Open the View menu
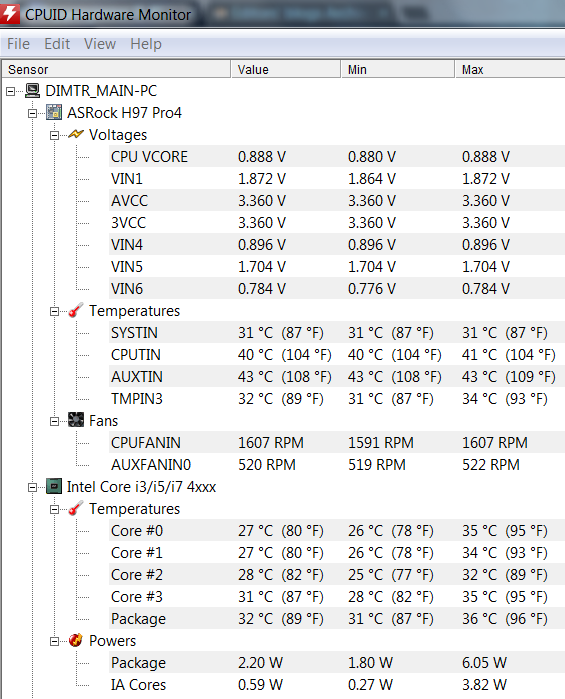The image size is (565, 699). click(100, 44)
